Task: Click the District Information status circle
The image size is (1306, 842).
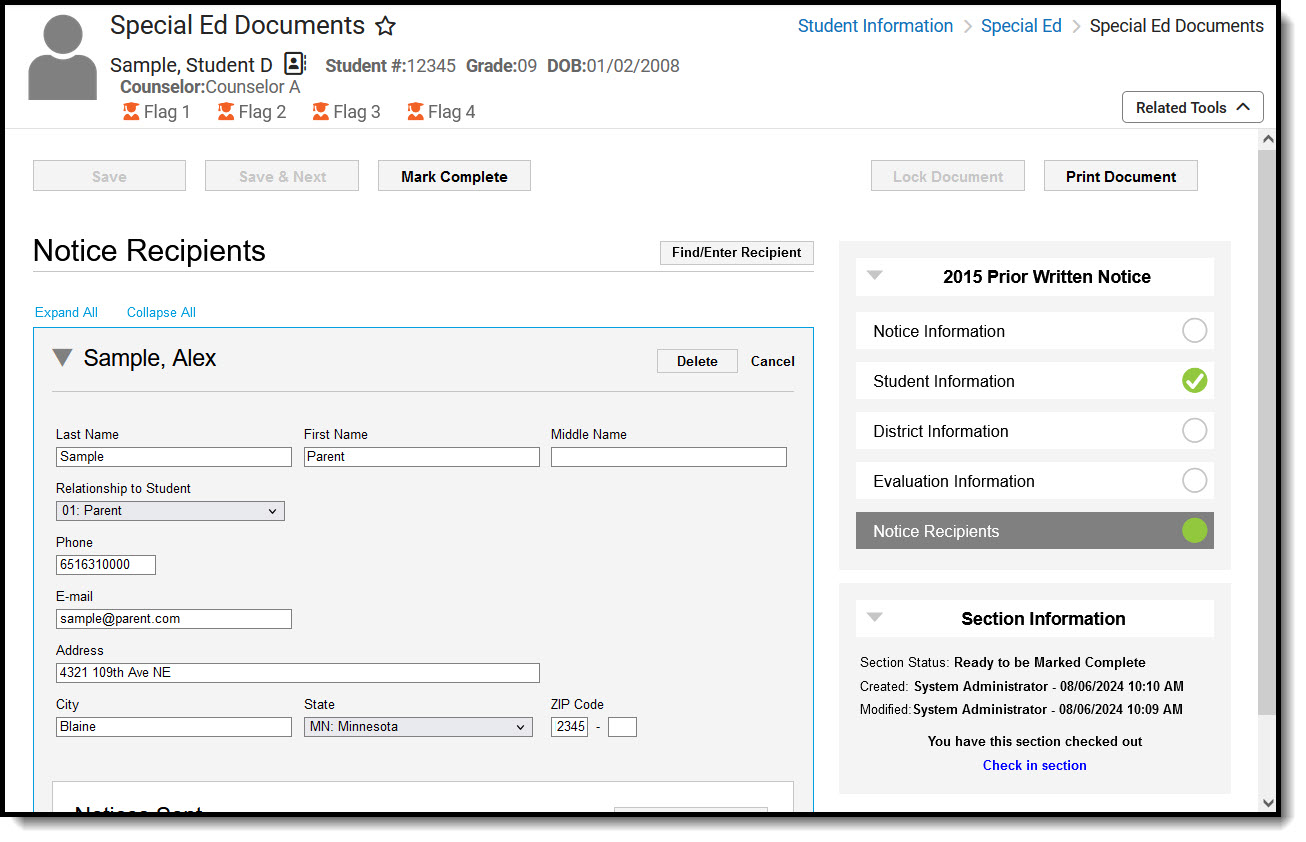Action: coord(1194,430)
